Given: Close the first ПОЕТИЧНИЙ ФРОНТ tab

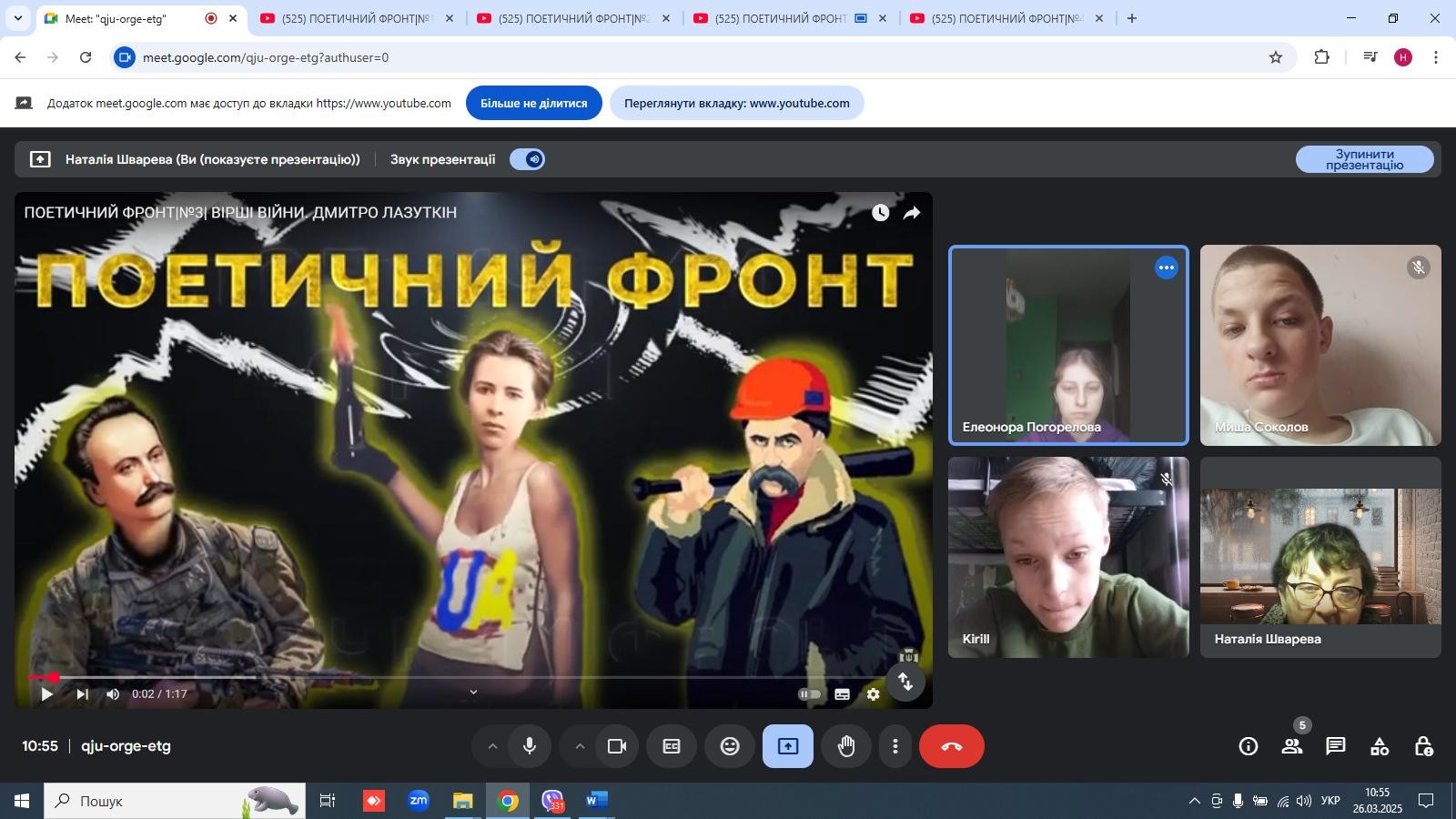Looking at the screenshot, I should click(449, 18).
